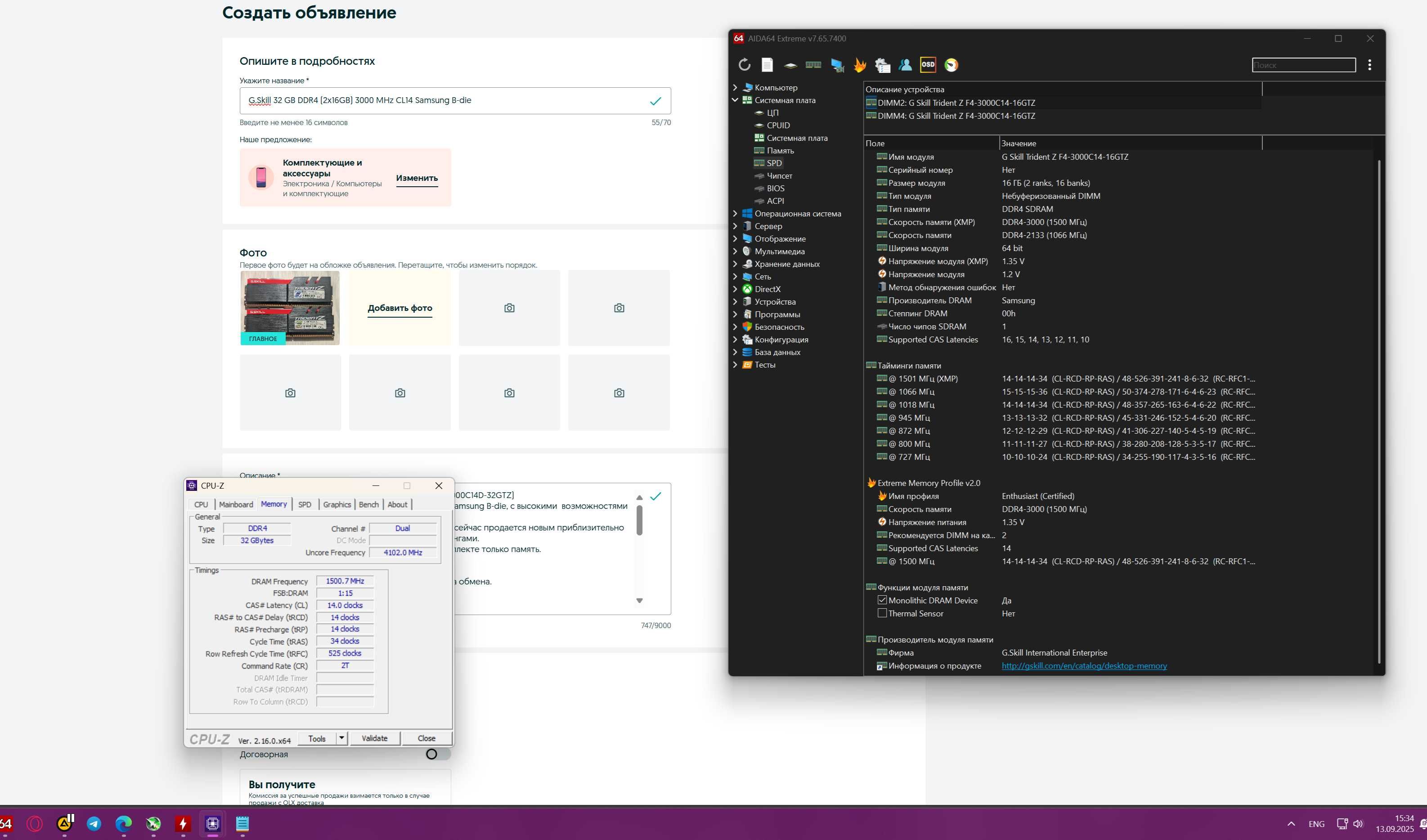1427x840 pixels.
Task: Click the Refresh icon in AIDA64 toolbar
Action: click(x=744, y=65)
